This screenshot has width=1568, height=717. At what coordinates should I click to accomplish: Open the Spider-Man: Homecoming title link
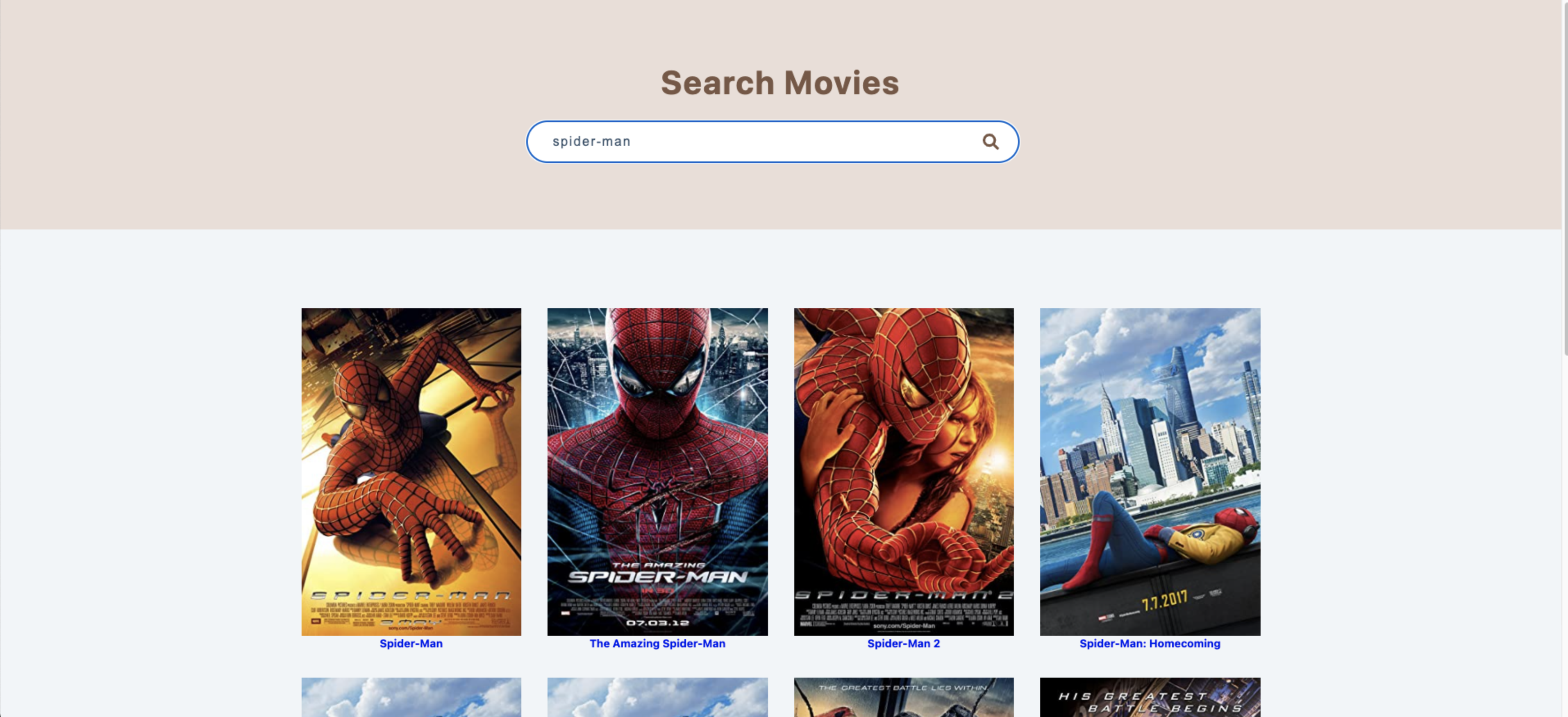pos(1150,643)
